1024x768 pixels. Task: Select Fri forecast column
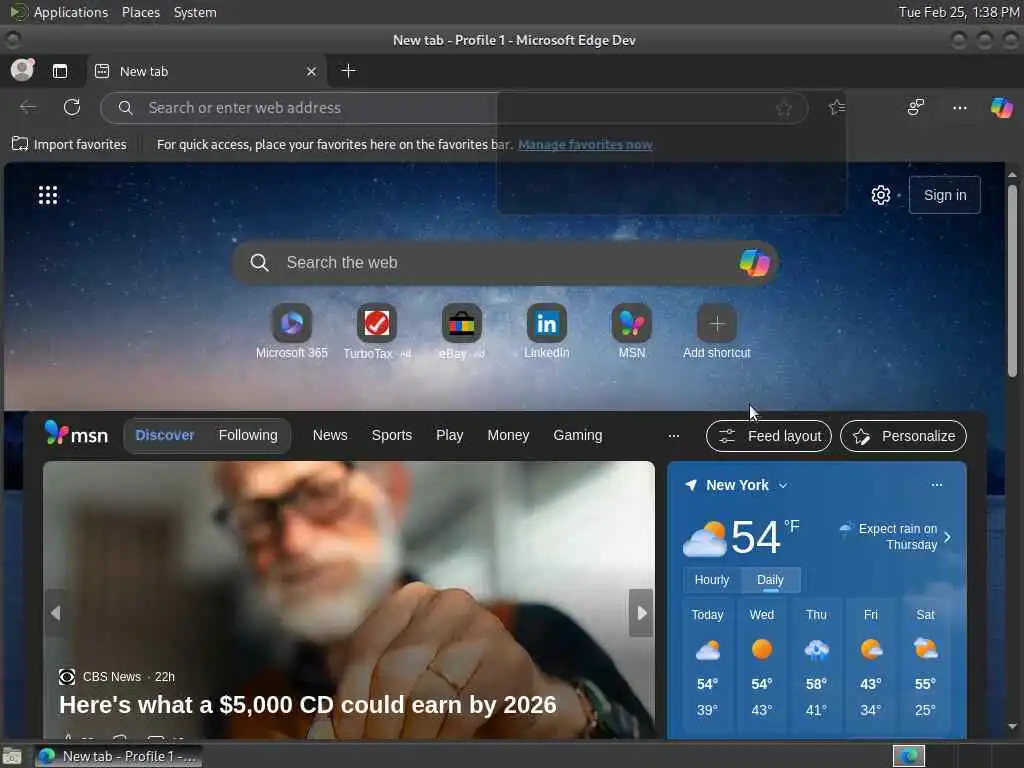(871, 662)
